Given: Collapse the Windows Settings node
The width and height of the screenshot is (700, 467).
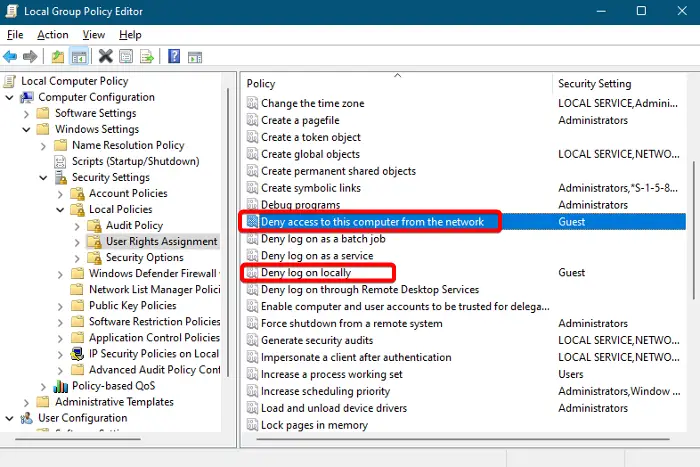Looking at the screenshot, I should click(x=26, y=129).
